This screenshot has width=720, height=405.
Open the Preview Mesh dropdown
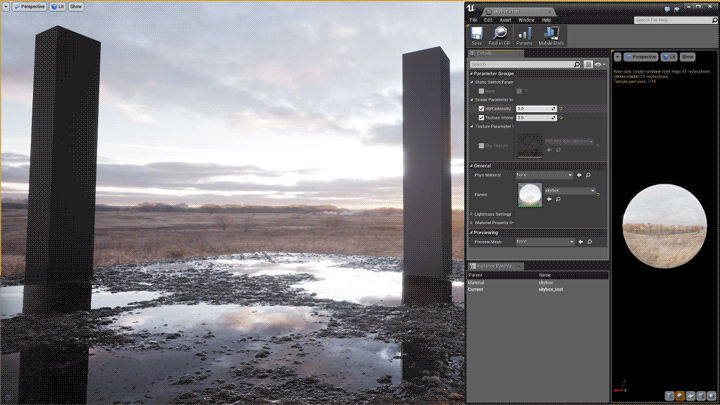[543, 242]
